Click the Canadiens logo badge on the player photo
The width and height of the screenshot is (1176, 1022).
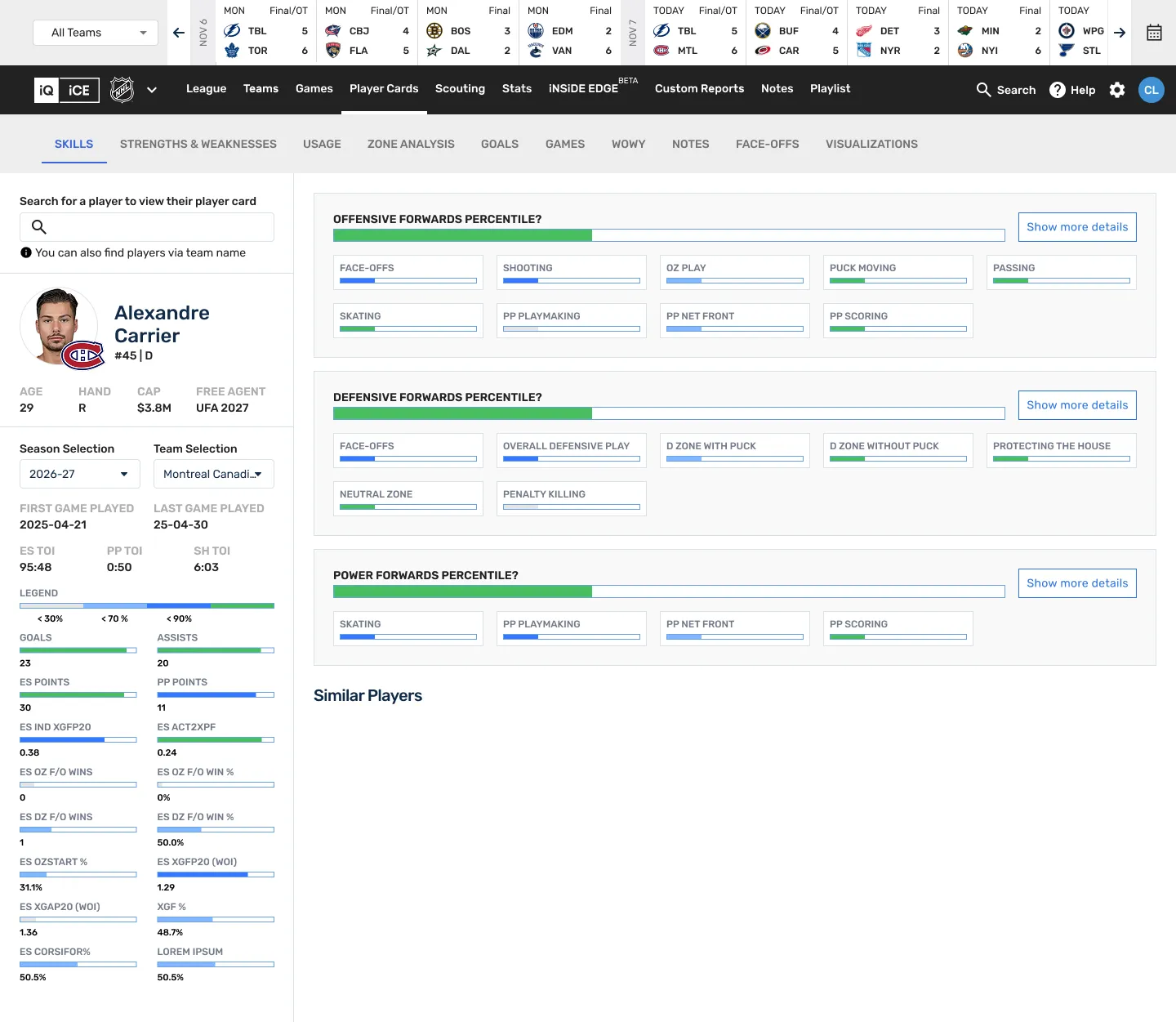point(83,355)
